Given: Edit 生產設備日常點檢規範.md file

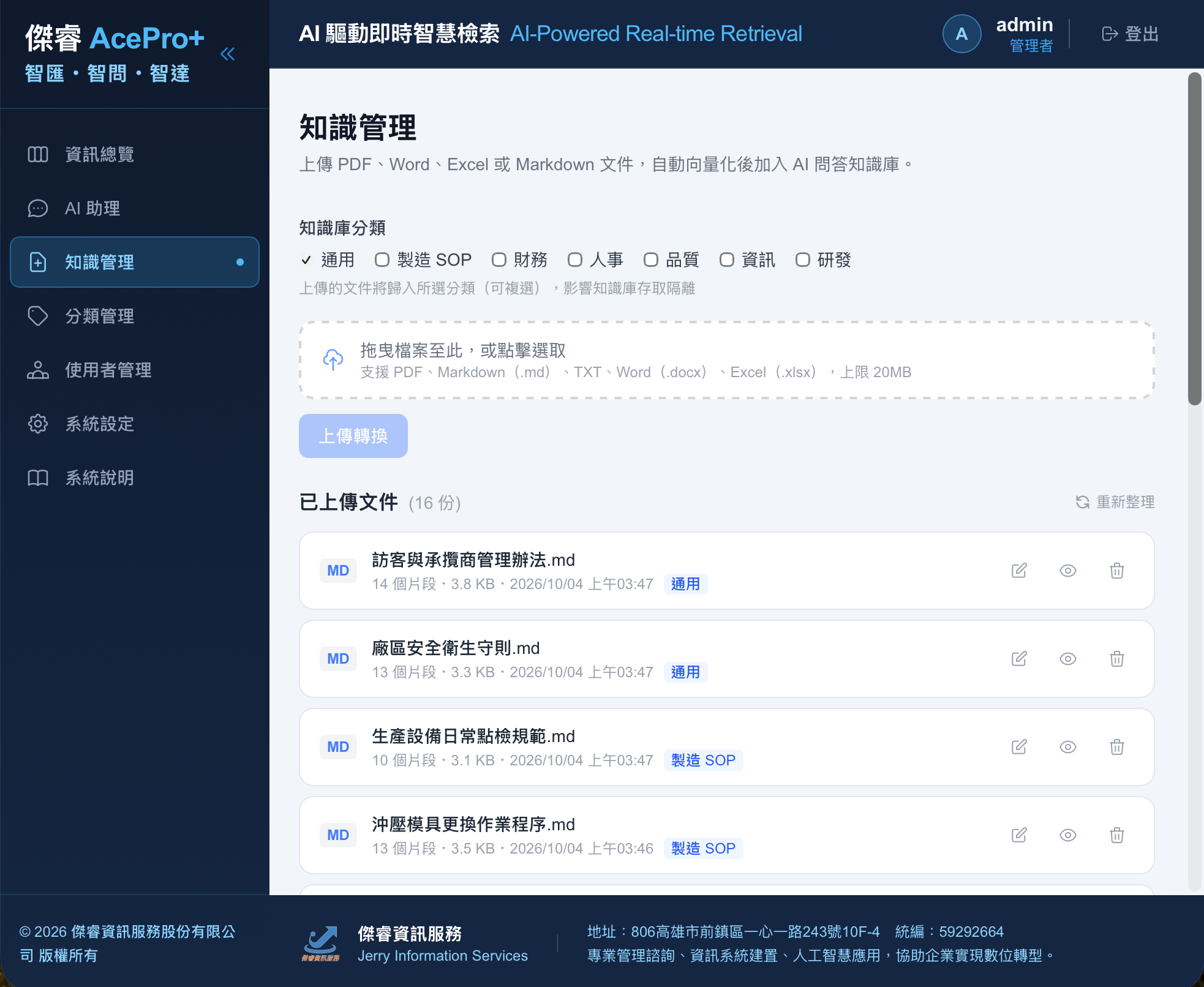Looking at the screenshot, I should [1019, 747].
